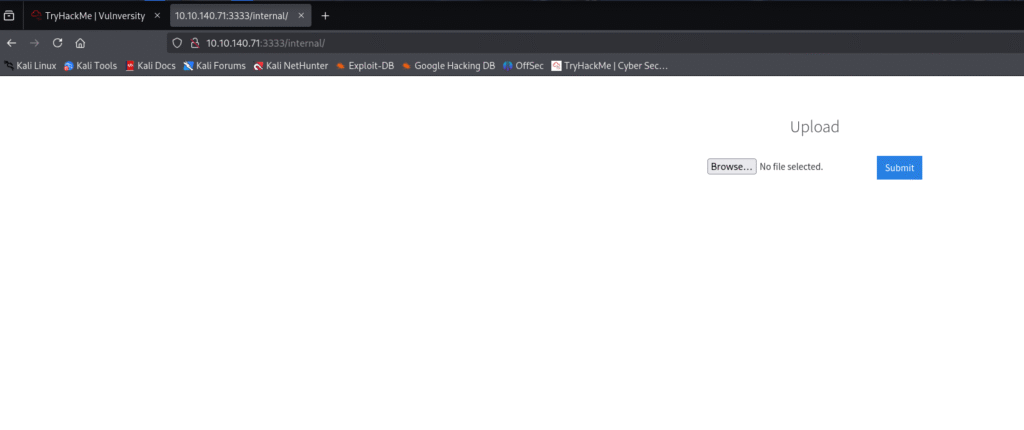Close the TryHackMe Vulnversity tab

tap(157, 16)
